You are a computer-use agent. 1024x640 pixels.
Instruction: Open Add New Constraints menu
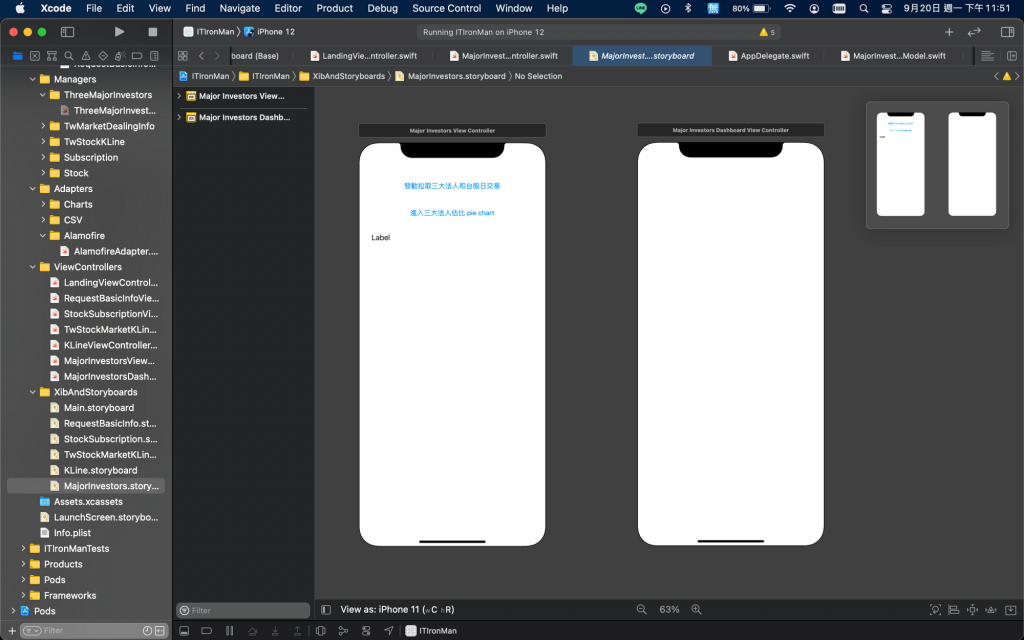[x=972, y=610]
